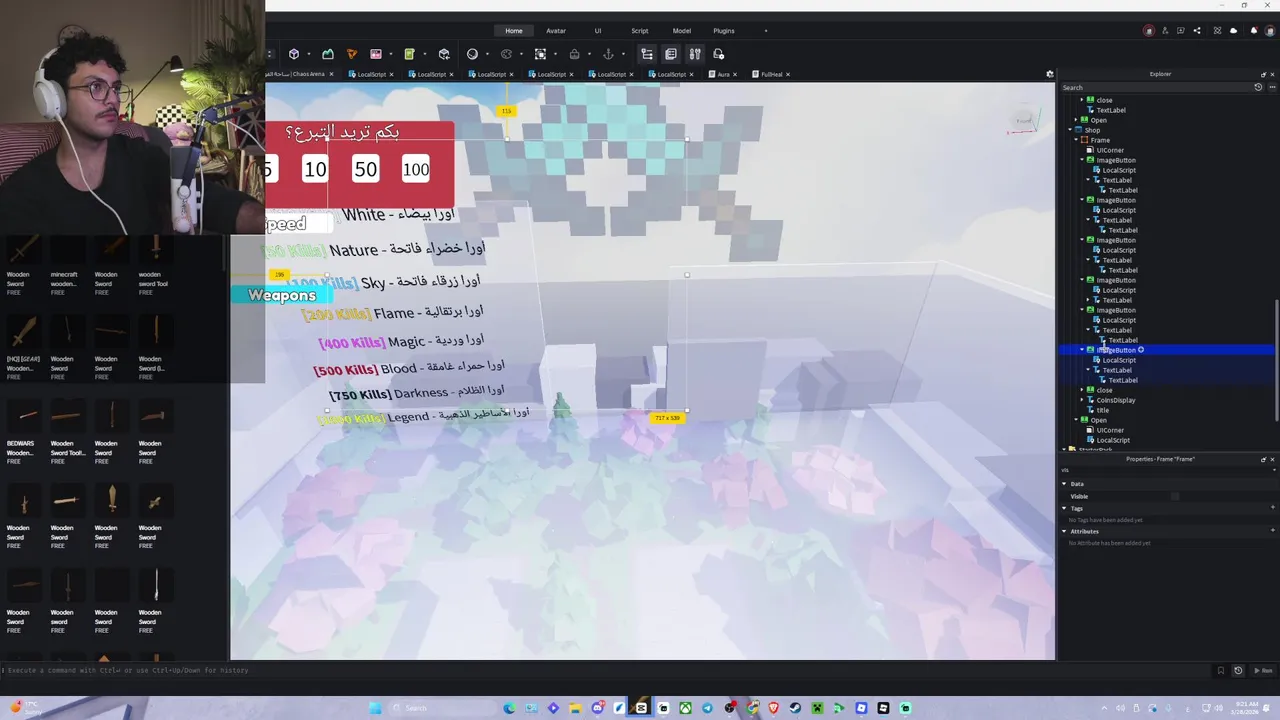This screenshot has width=1280, height=720.
Task: Click the Lock tool icon
Action: click(x=574, y=54)
